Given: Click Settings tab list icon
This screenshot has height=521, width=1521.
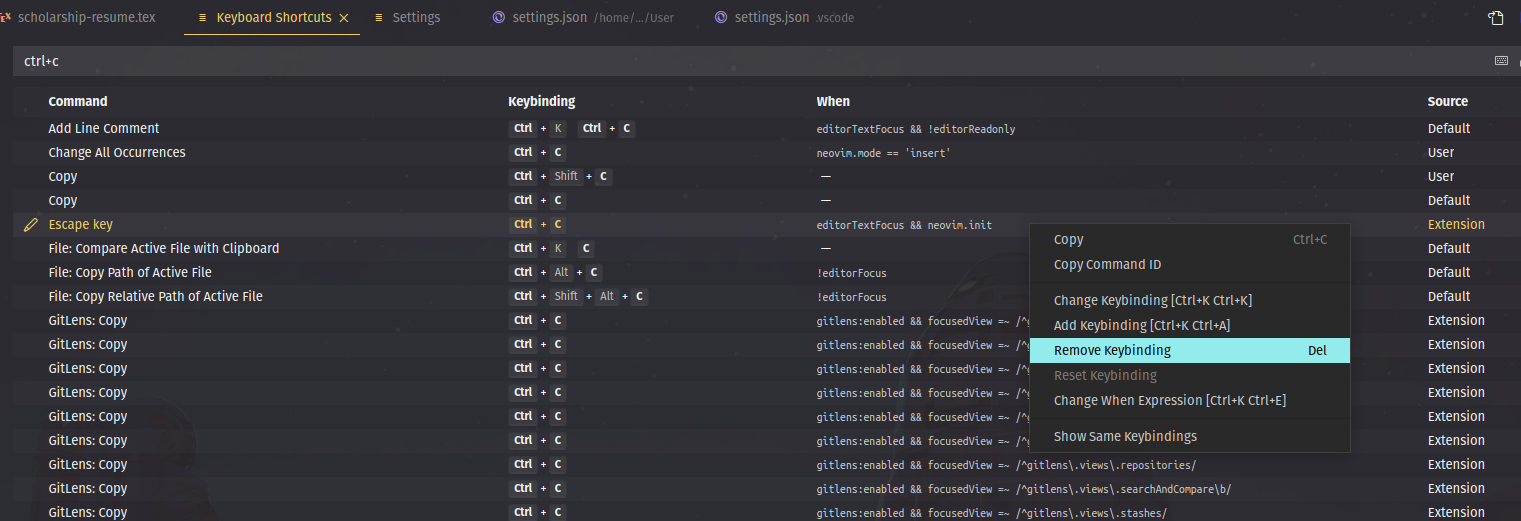Looking at the screenshot, I should coord(379,18).
